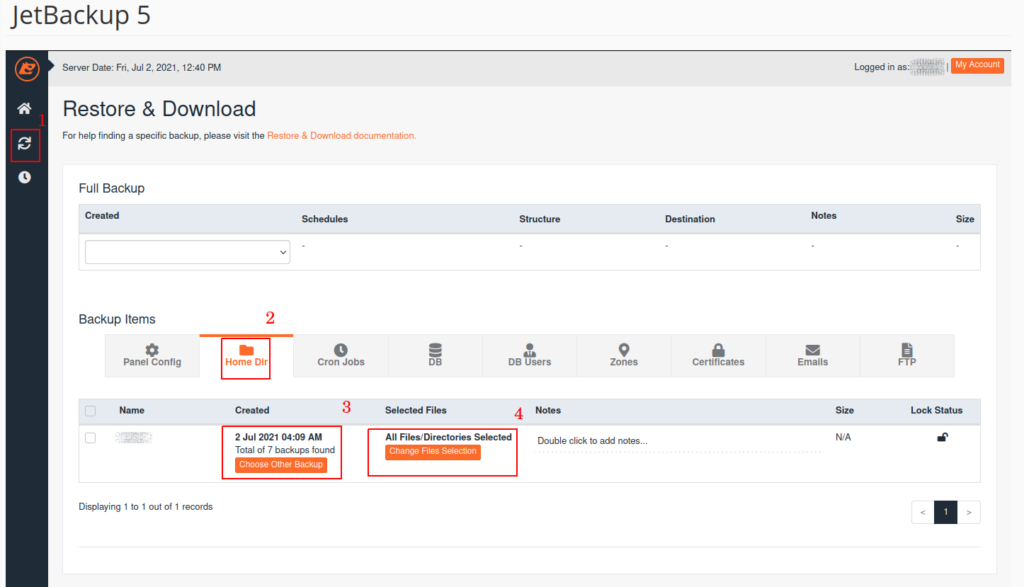Viewport: 1024px width, 587px height.
Task: Click the My Account button
Action: click(976, 65)
